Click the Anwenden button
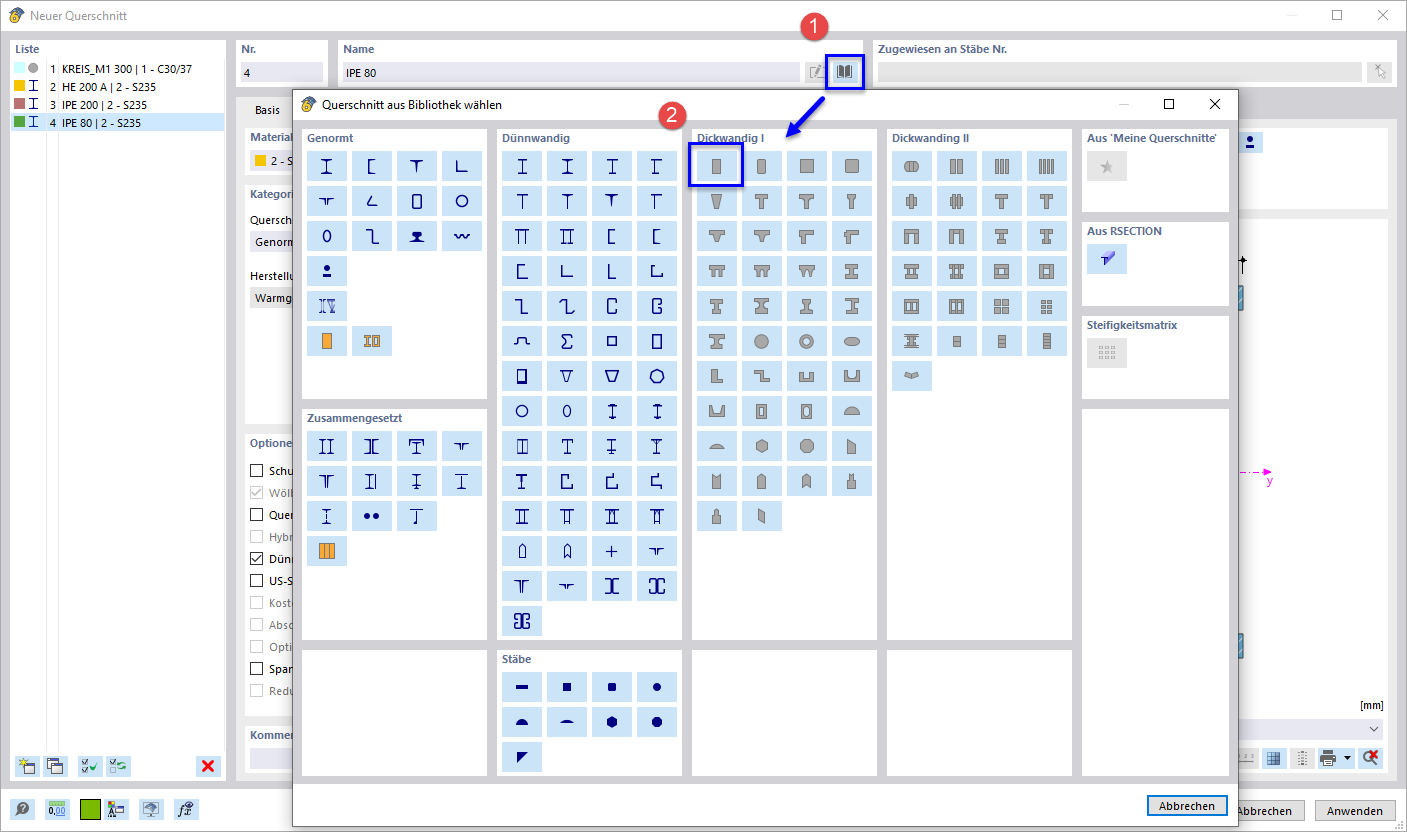1407x832 pixels. click(1355, 811)
